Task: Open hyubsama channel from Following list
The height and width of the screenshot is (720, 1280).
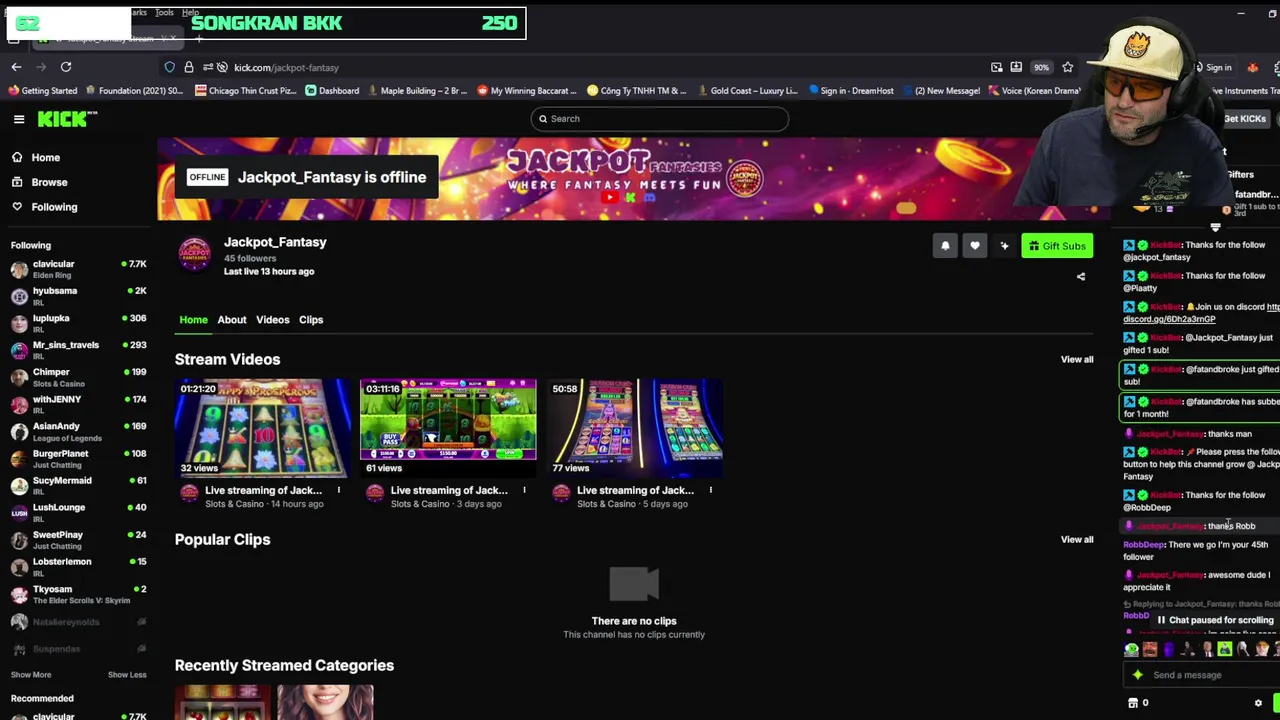Action: [77, 296]
